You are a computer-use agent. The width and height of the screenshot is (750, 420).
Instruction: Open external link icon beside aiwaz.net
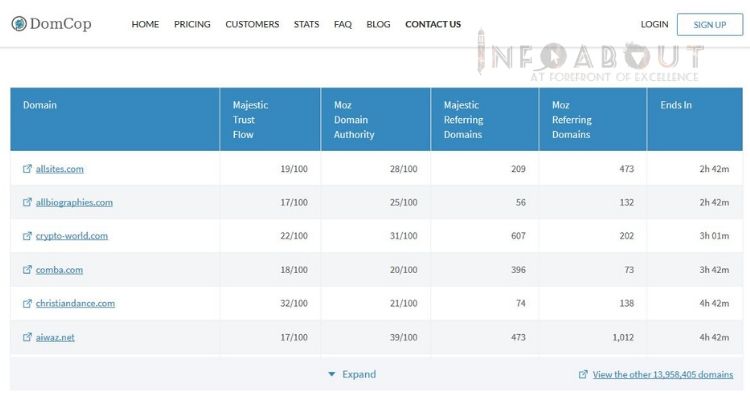point(27,337)
